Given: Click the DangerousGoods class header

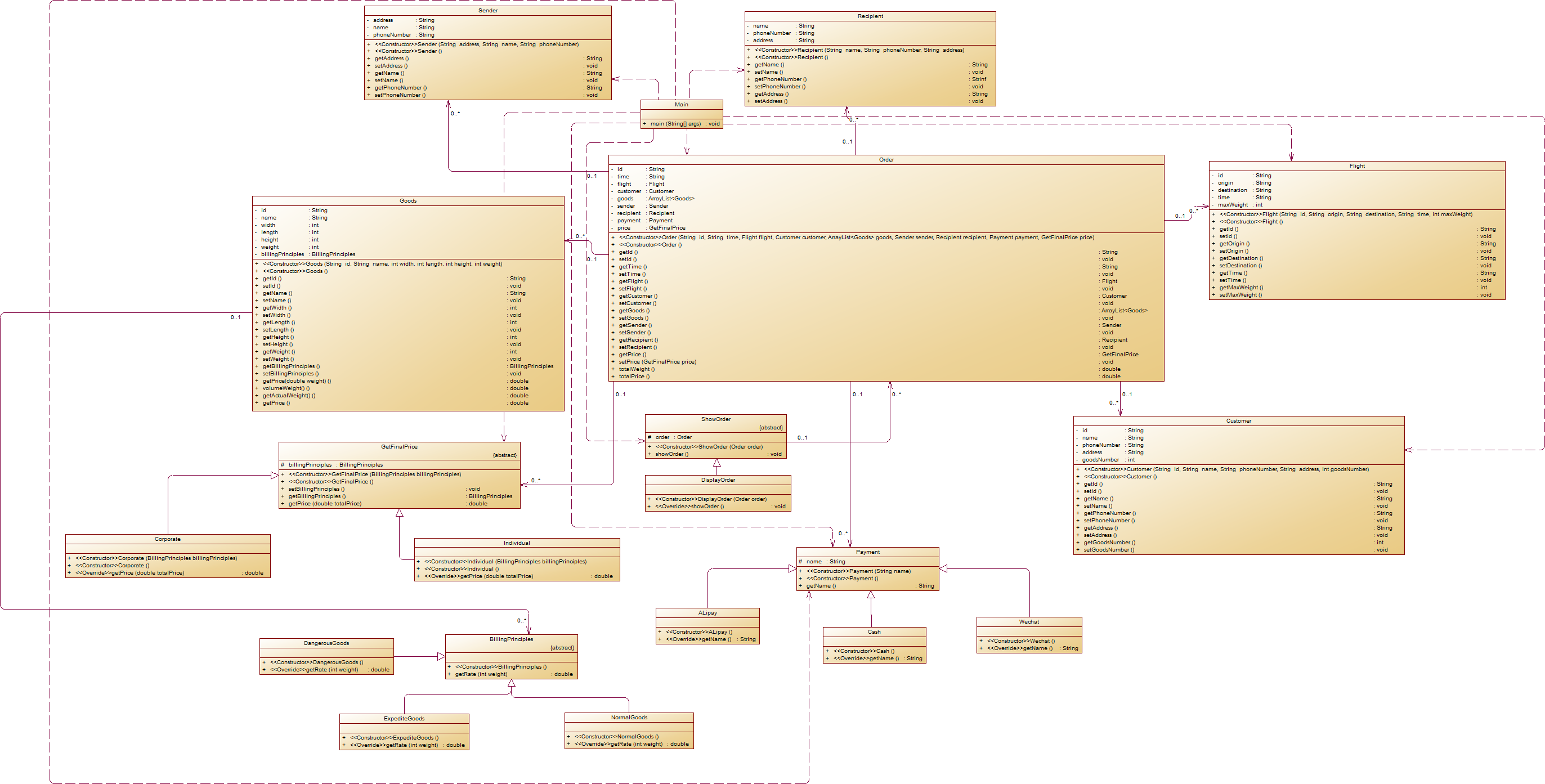Looking at the screenshot, I should (x=326, y=643).
